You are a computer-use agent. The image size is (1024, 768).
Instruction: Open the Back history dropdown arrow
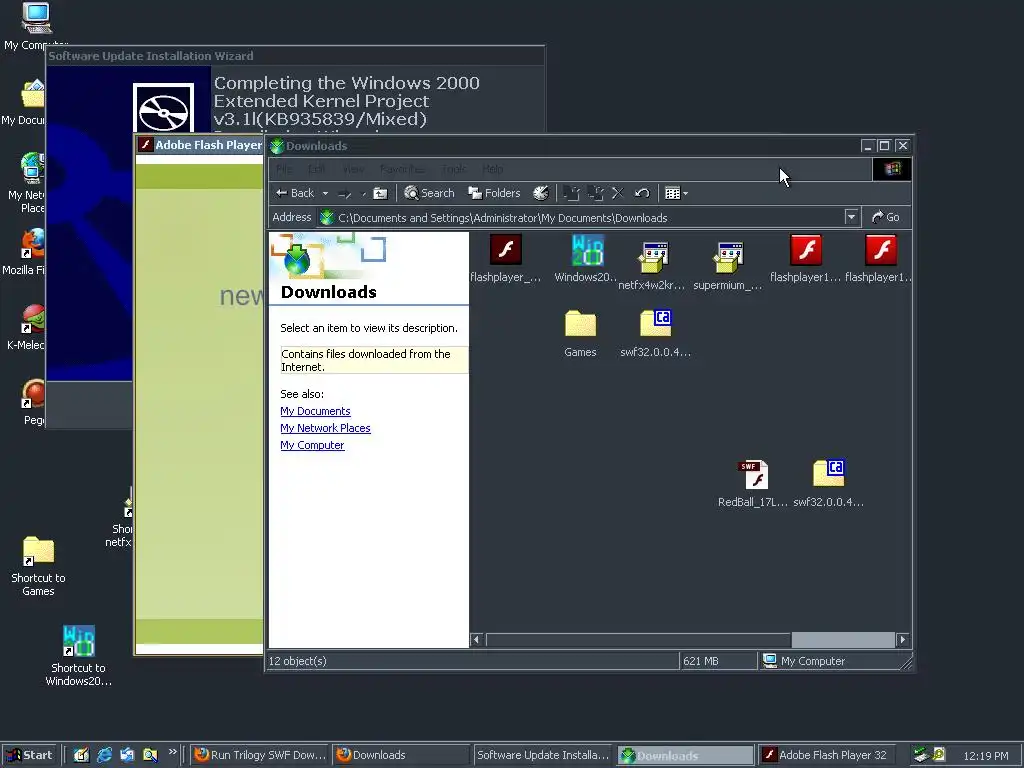325,193
